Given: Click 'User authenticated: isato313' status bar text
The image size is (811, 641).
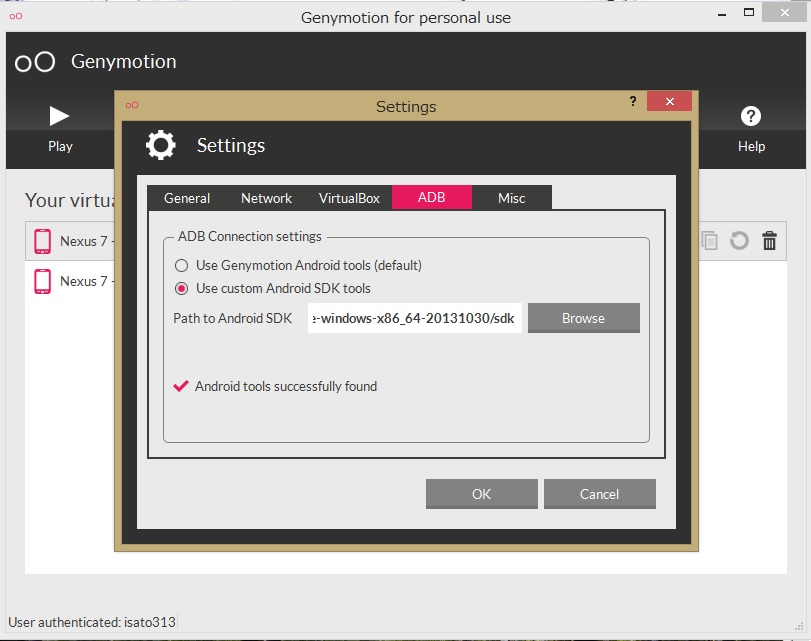Looking at the screenshot, I should click(92, 622).
